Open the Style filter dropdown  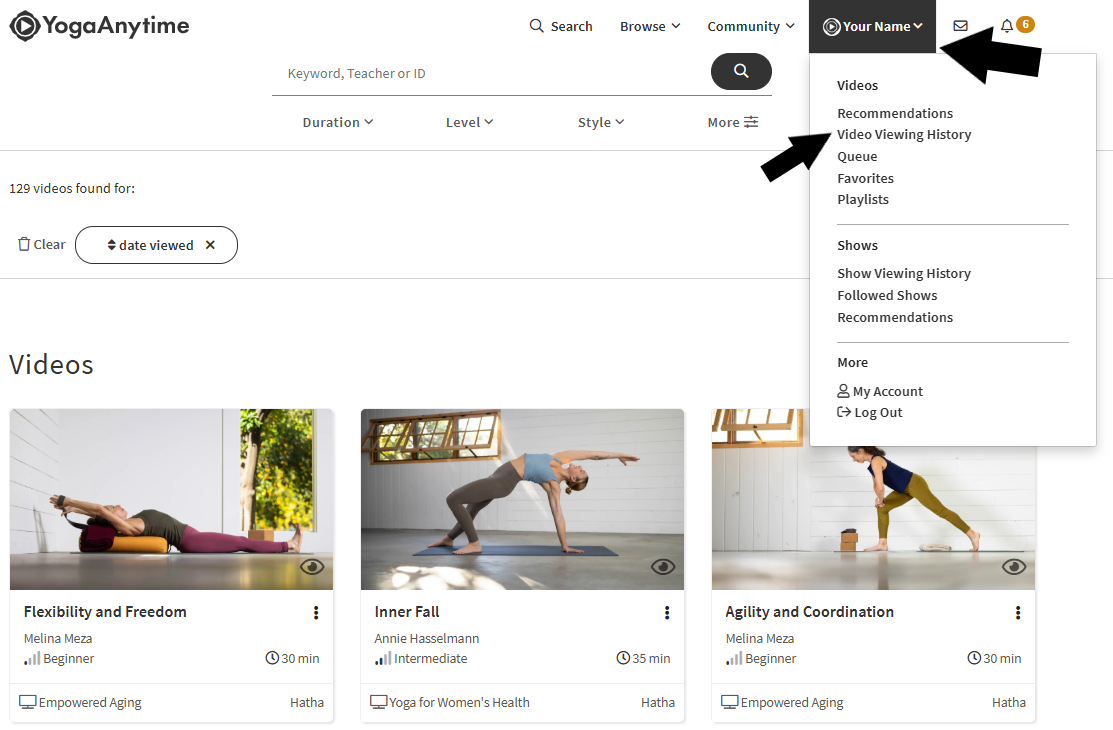coord(601,122)
